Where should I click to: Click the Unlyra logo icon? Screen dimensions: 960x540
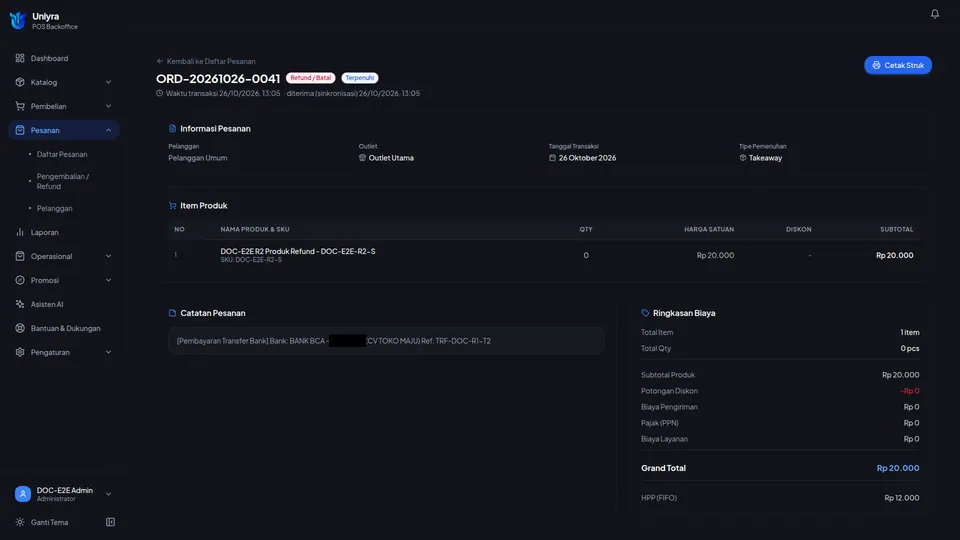tap(18, 20)
